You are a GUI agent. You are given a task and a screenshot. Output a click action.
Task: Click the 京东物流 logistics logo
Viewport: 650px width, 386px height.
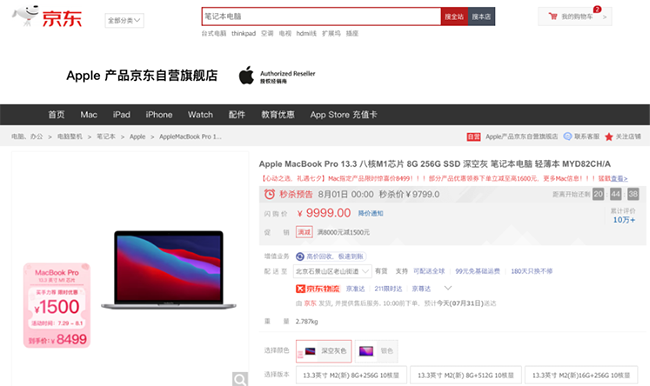click(318, 289)
